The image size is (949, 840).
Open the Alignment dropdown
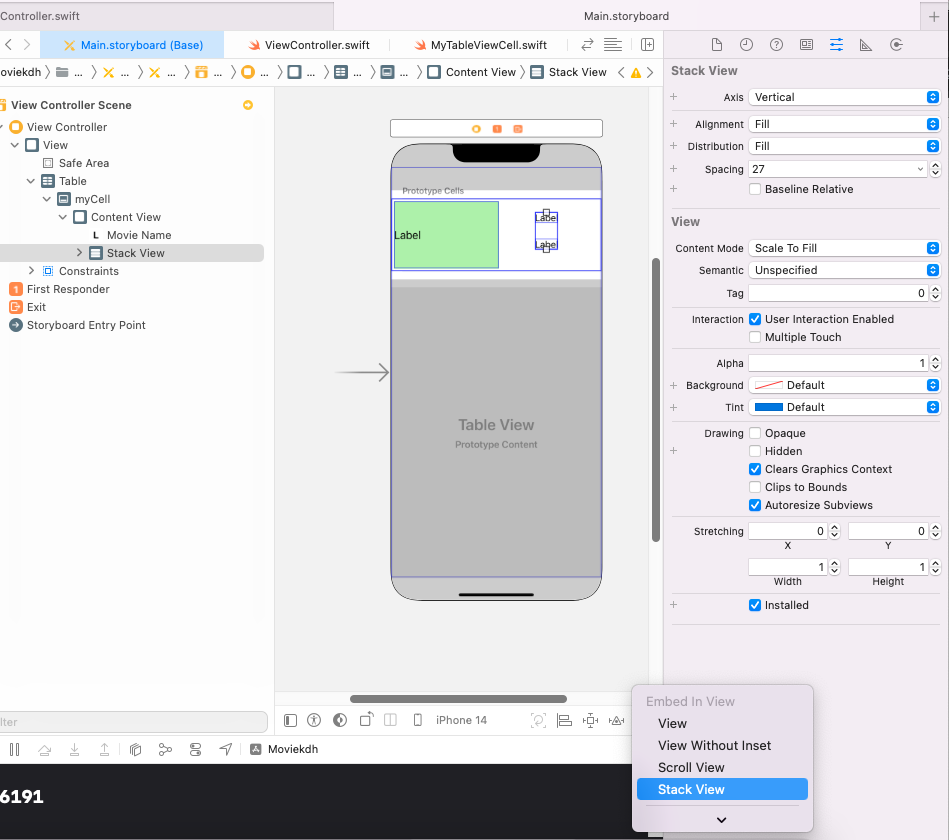(x=844, y=124)
